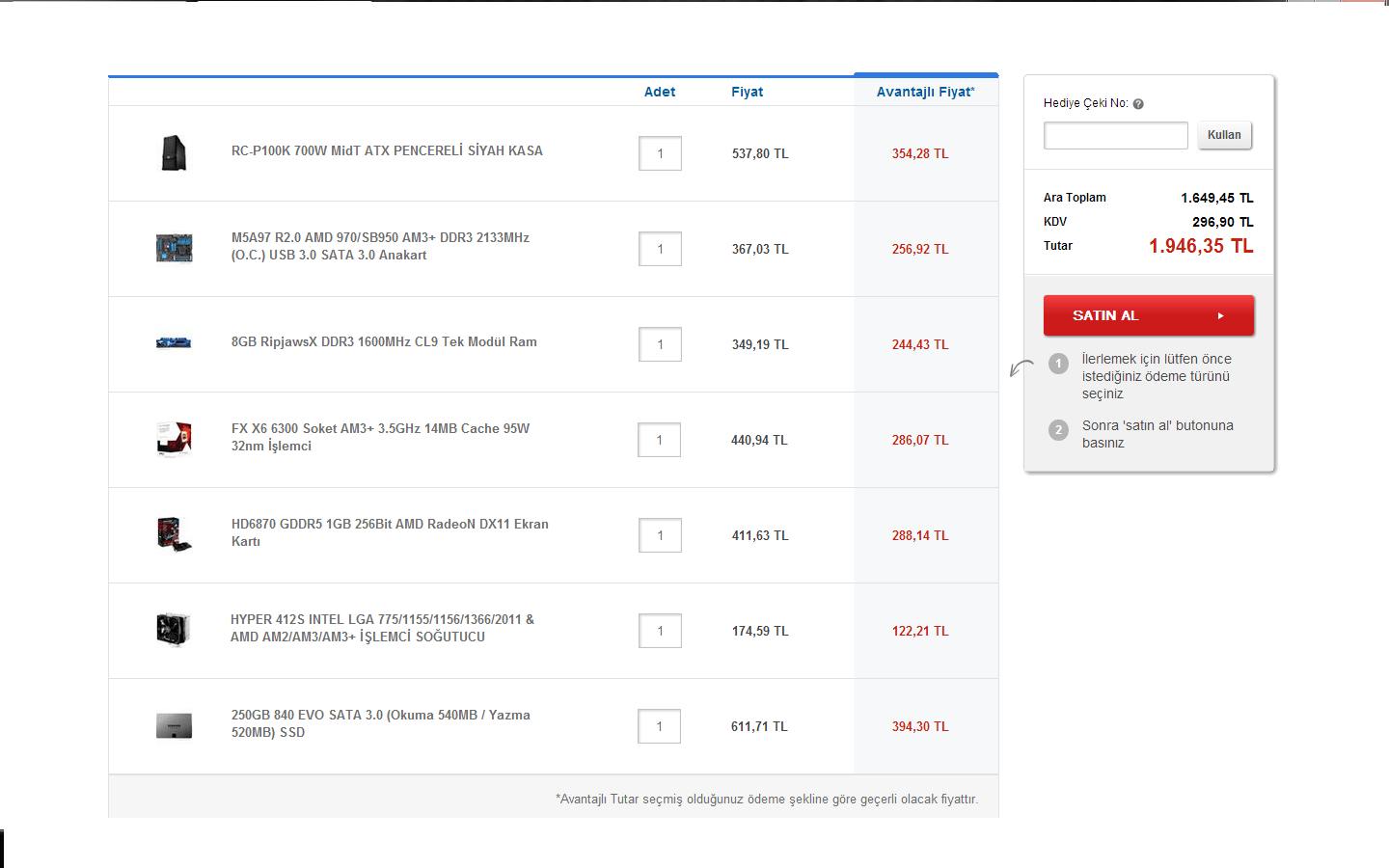Open the 250GB 840 EVO SSD link

click(380, 723)
